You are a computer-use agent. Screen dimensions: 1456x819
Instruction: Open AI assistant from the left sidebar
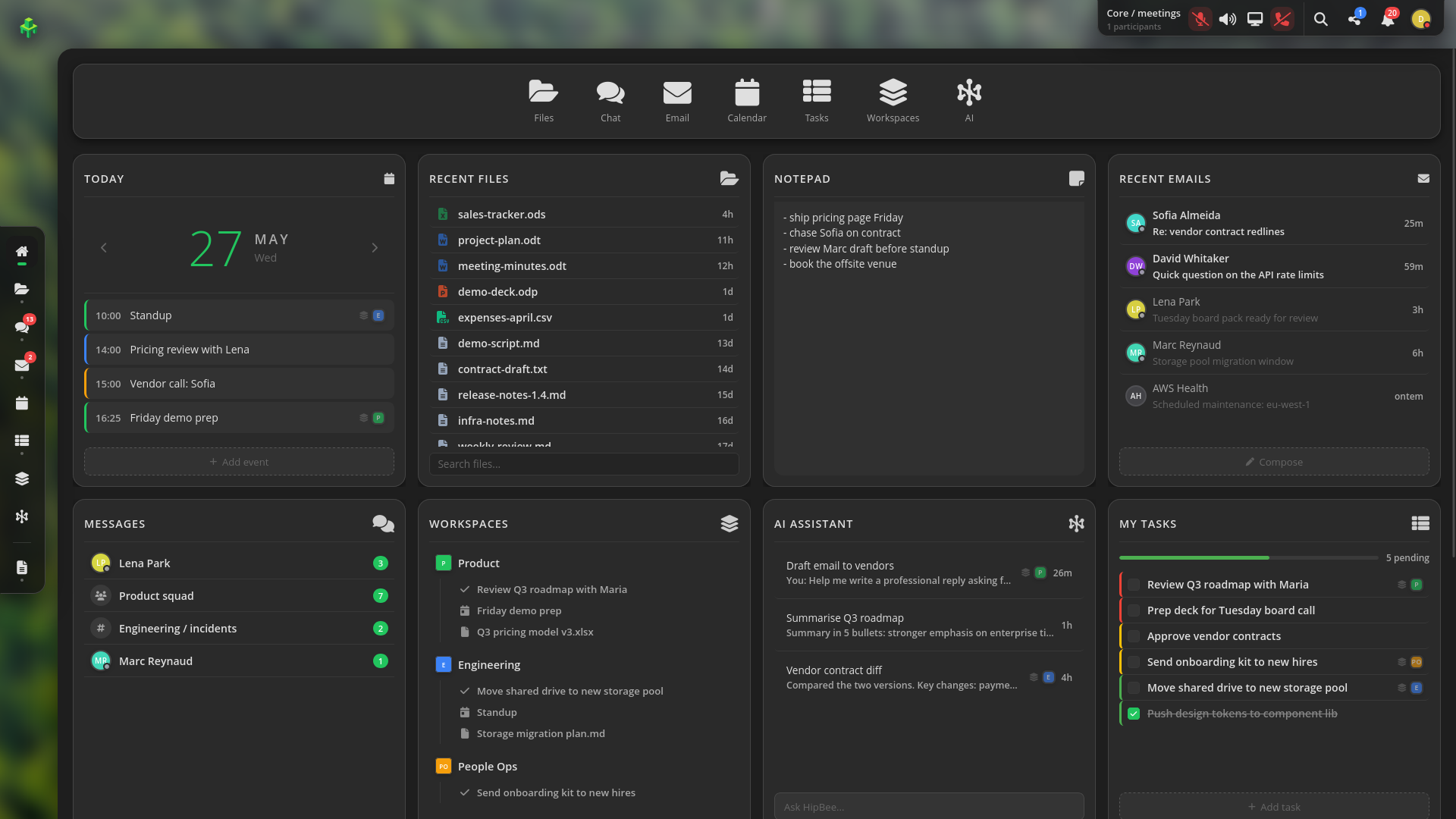click(x=22, y=516)
